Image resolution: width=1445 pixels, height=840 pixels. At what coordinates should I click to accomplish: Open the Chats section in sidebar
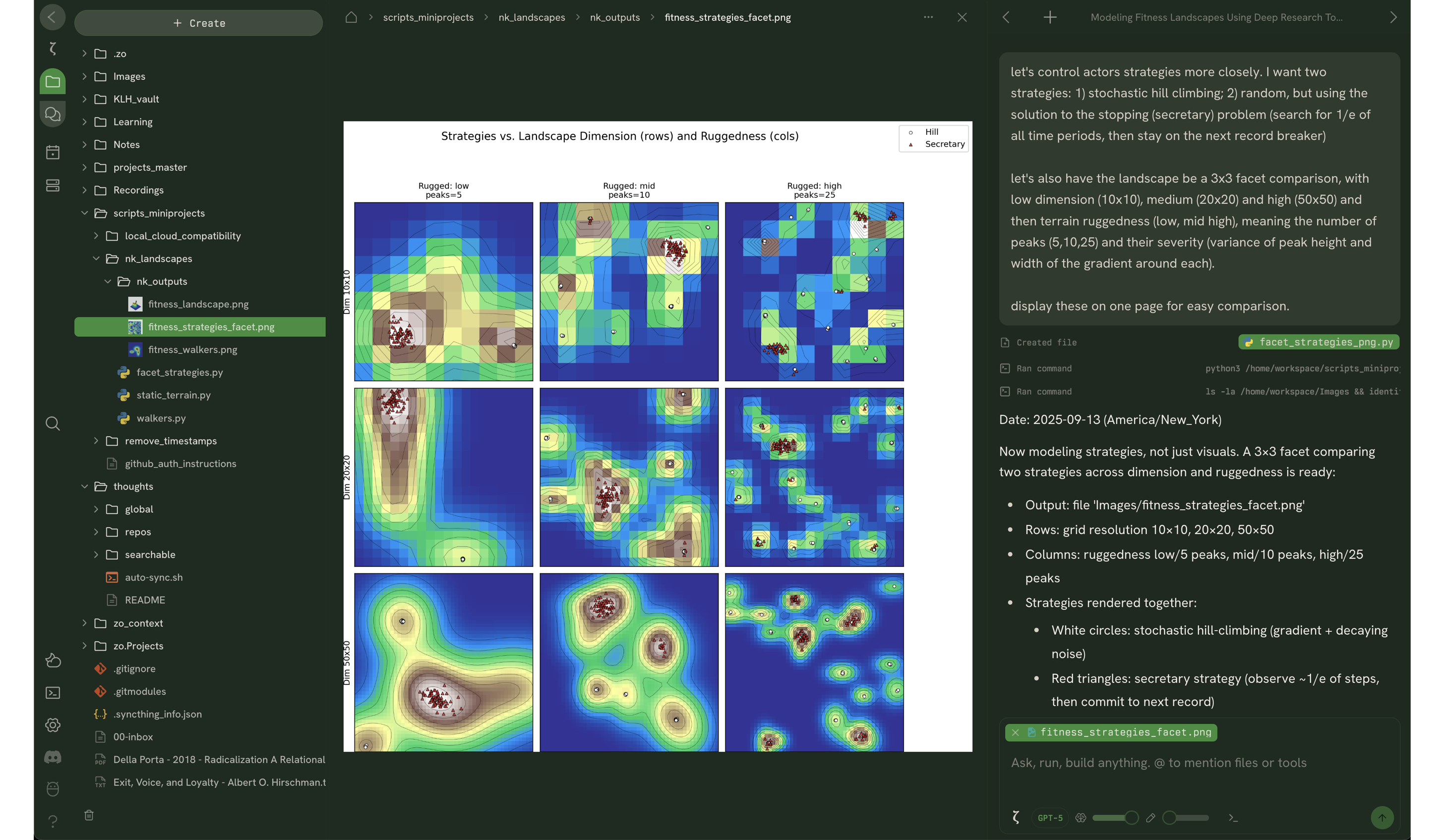[52, 114]
